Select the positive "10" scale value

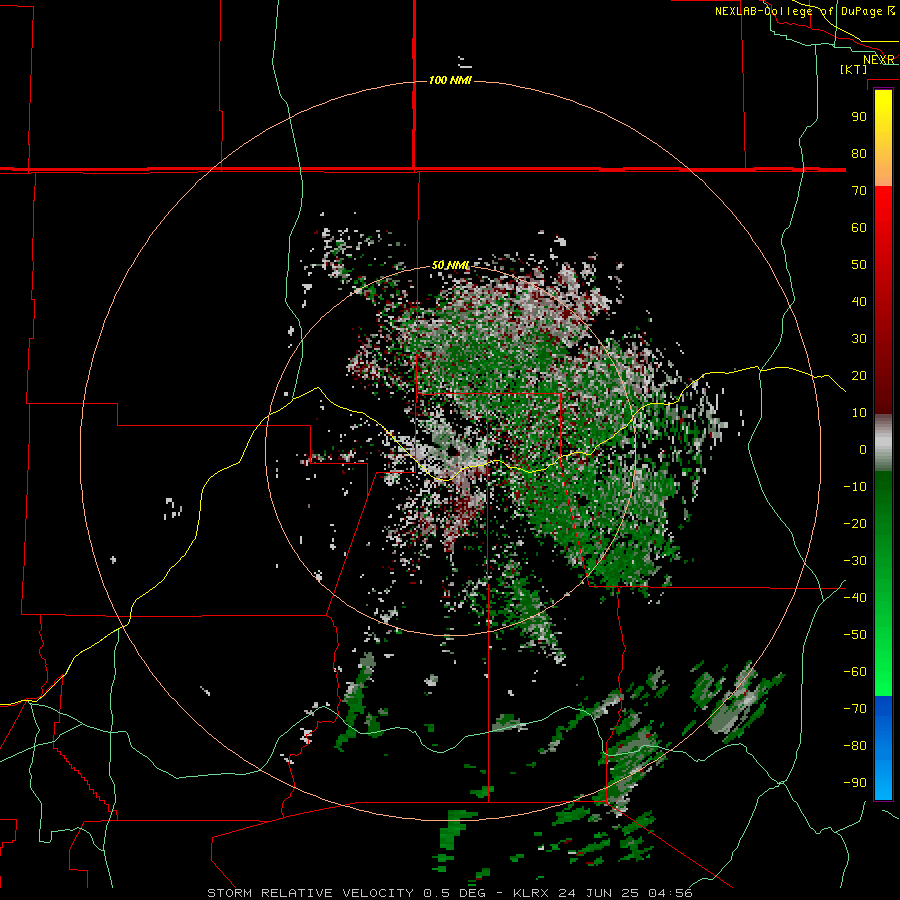click(x=859, y=413)
